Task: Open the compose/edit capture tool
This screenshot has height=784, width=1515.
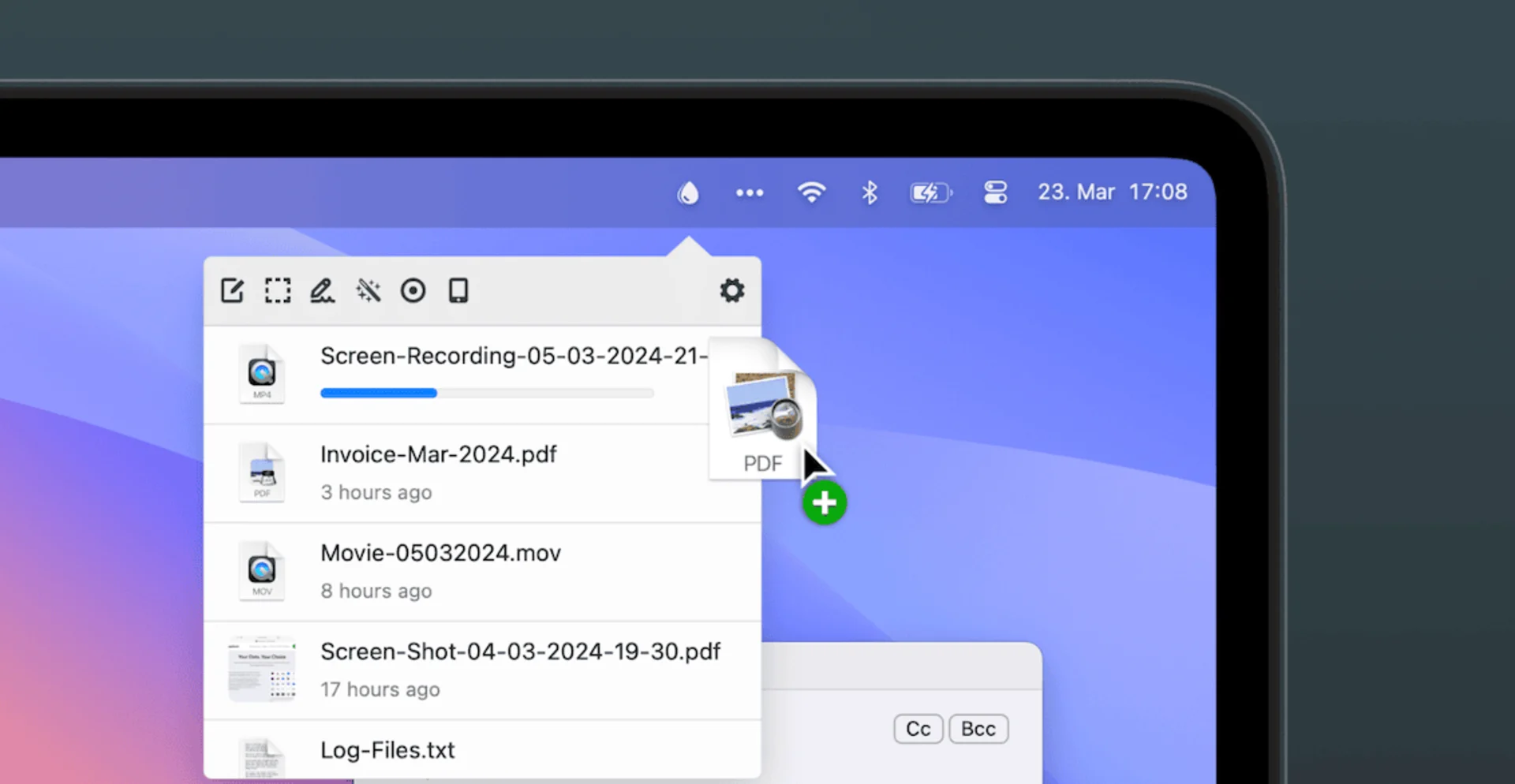Action: [232, 290]
